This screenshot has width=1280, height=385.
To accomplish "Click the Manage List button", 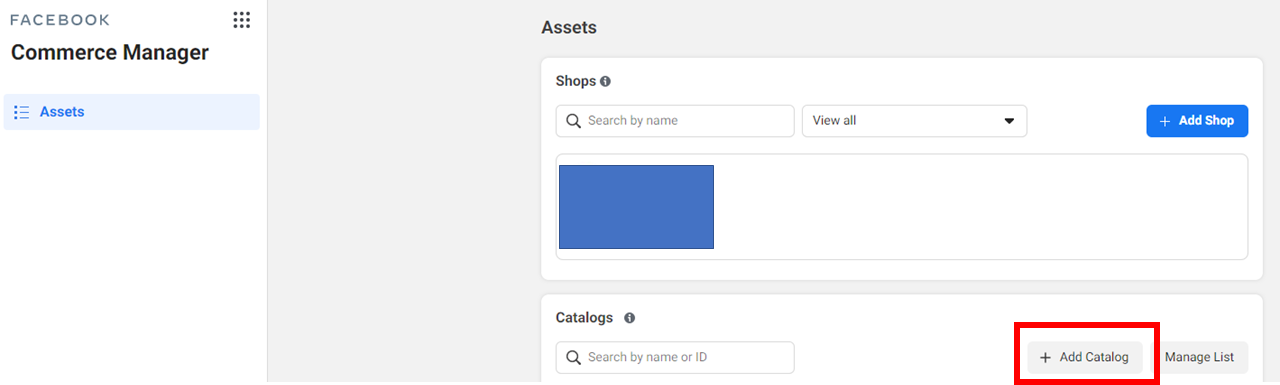I will click(x=1199, y=357).
